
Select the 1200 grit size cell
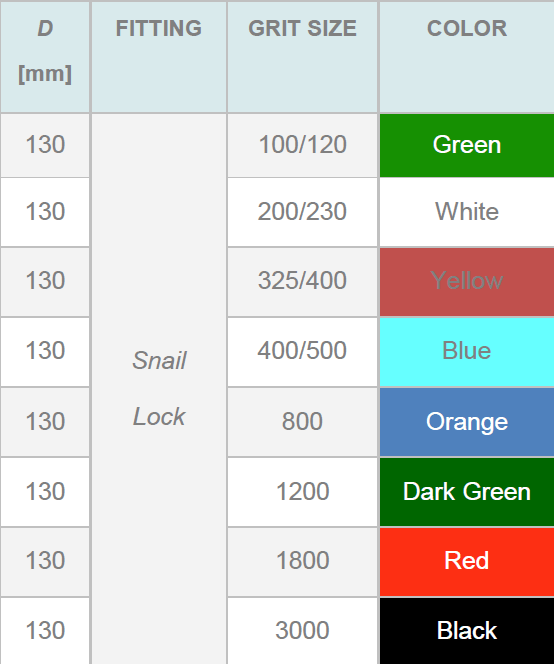pyautogui.click(x=302, y=492)
